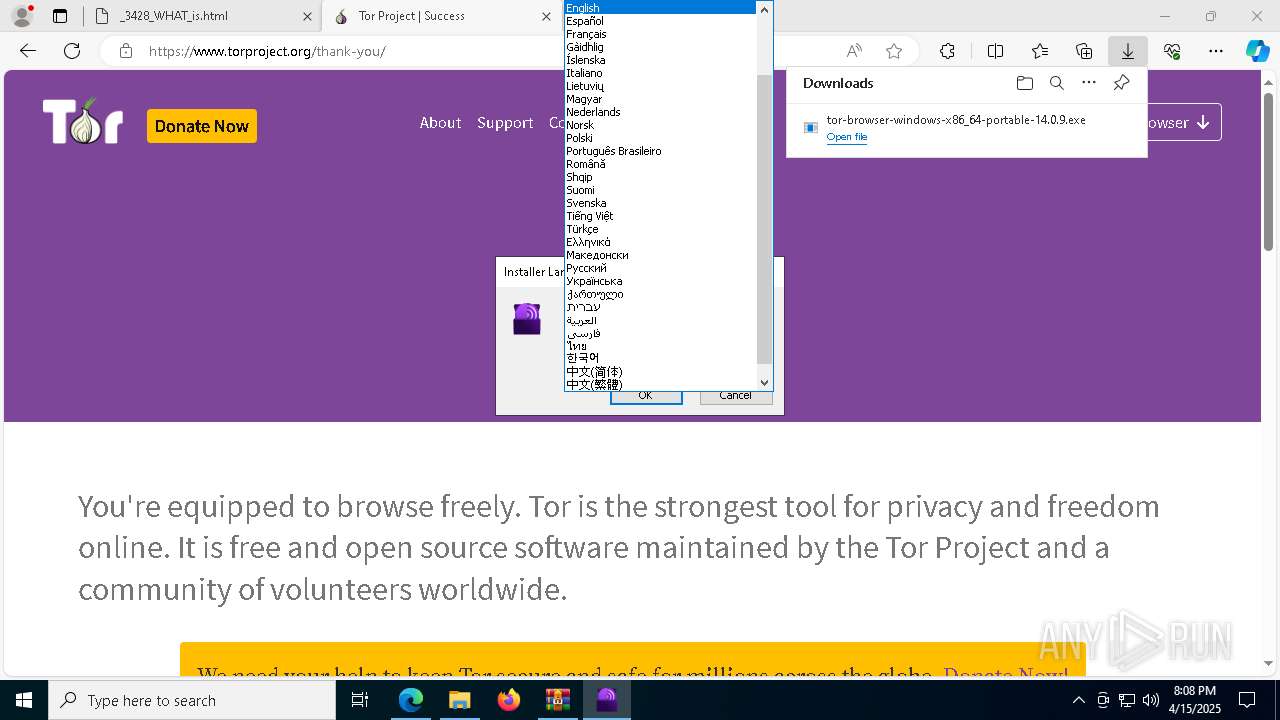
Task: Select Türkçe in the language list
Action: pyautogui.click(x=661, y=229)
